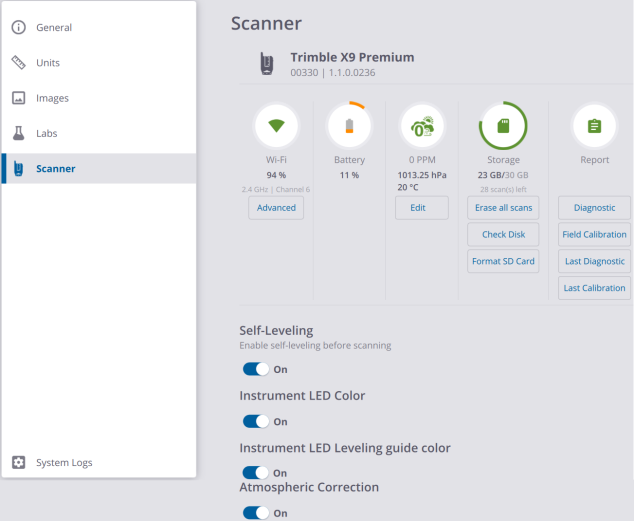Click the Storage SD card icon
Screen dimensions: 634x521
[503, 127]
